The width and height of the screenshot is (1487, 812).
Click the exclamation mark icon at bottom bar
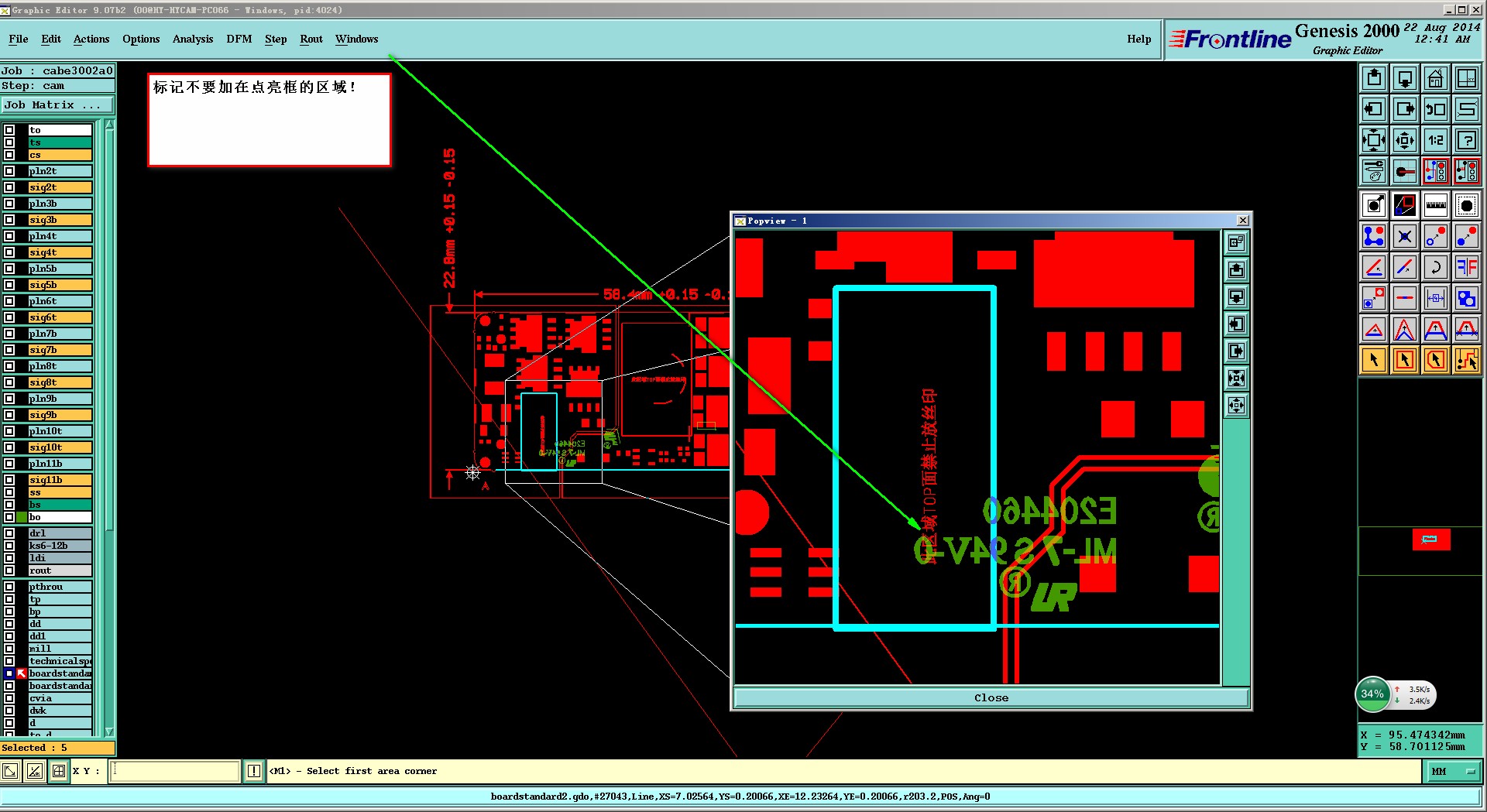coord(254,771)
